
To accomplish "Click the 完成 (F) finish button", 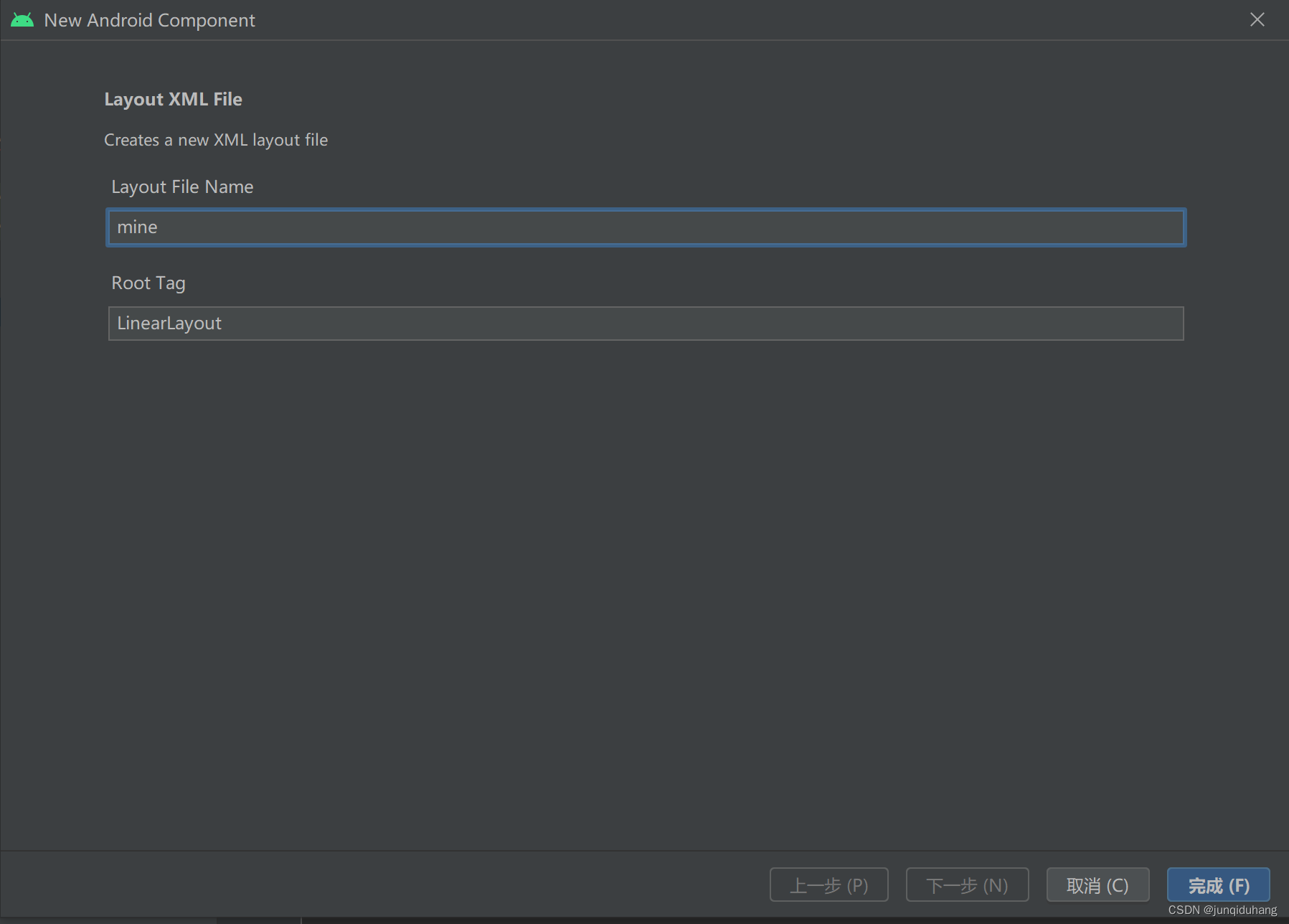I will [x=1218, y=885].
